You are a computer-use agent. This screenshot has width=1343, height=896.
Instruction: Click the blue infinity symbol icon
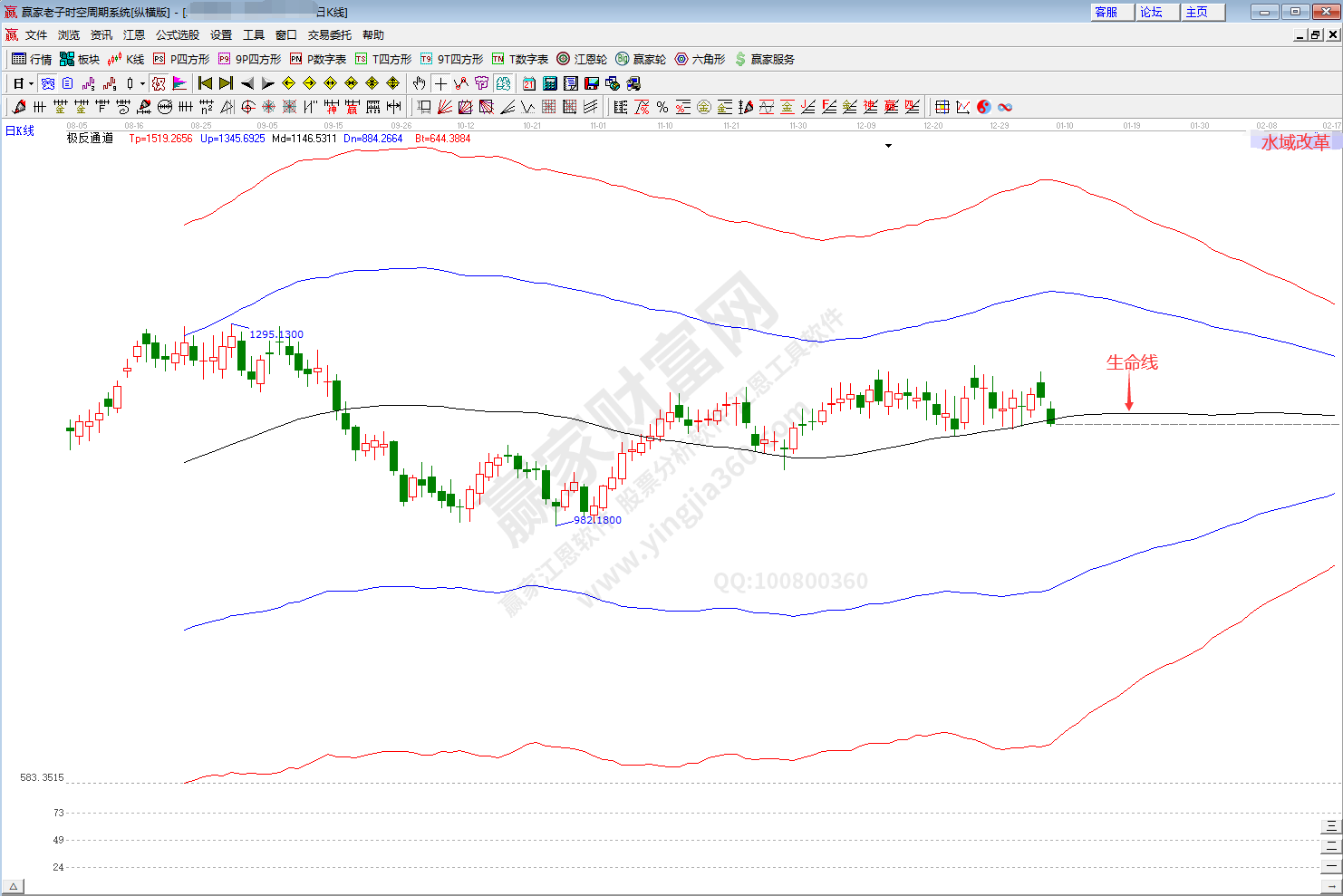click(1005, 107)
